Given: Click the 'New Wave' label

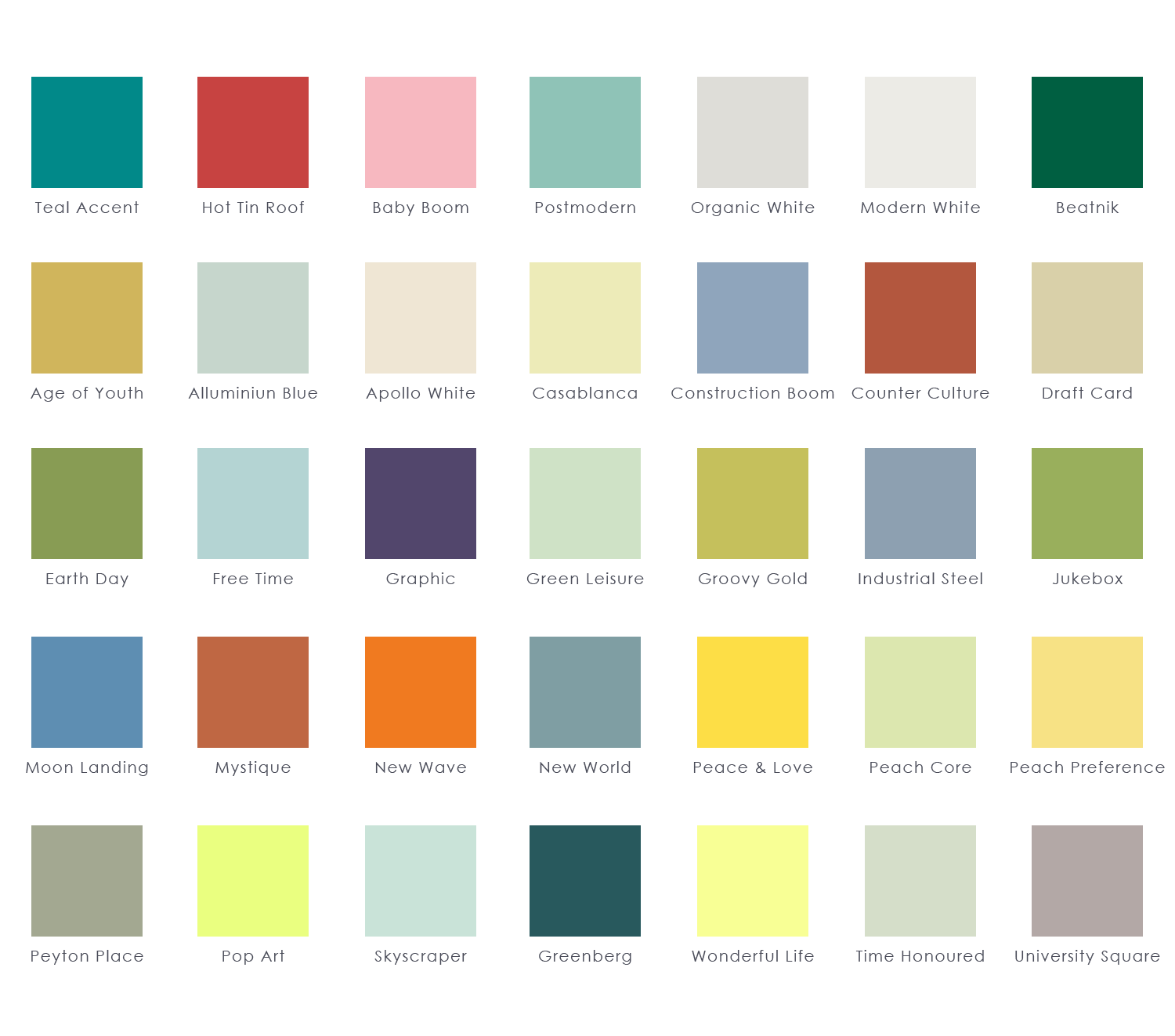Looking at the screenshot, I should [421, 767].
